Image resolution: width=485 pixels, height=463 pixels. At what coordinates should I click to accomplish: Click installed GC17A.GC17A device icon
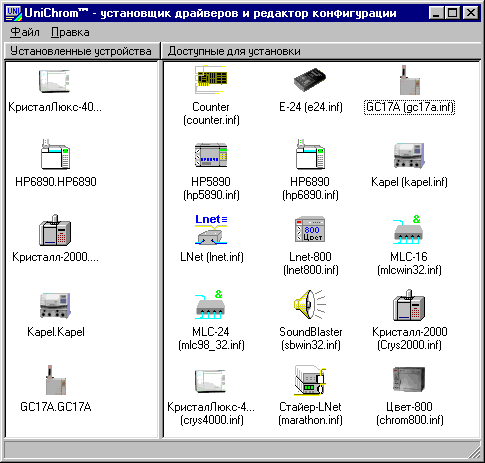(56, 380)
